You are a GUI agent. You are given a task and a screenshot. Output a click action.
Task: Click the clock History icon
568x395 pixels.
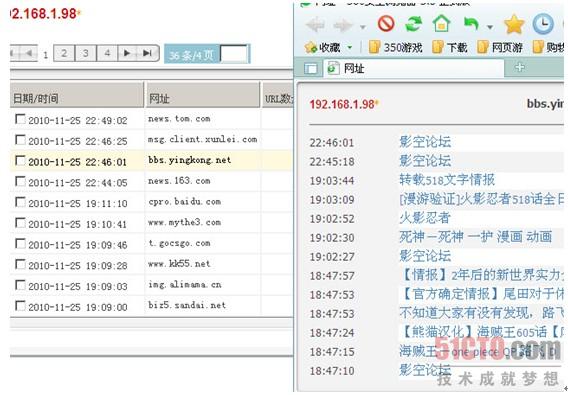click(543, 24)
